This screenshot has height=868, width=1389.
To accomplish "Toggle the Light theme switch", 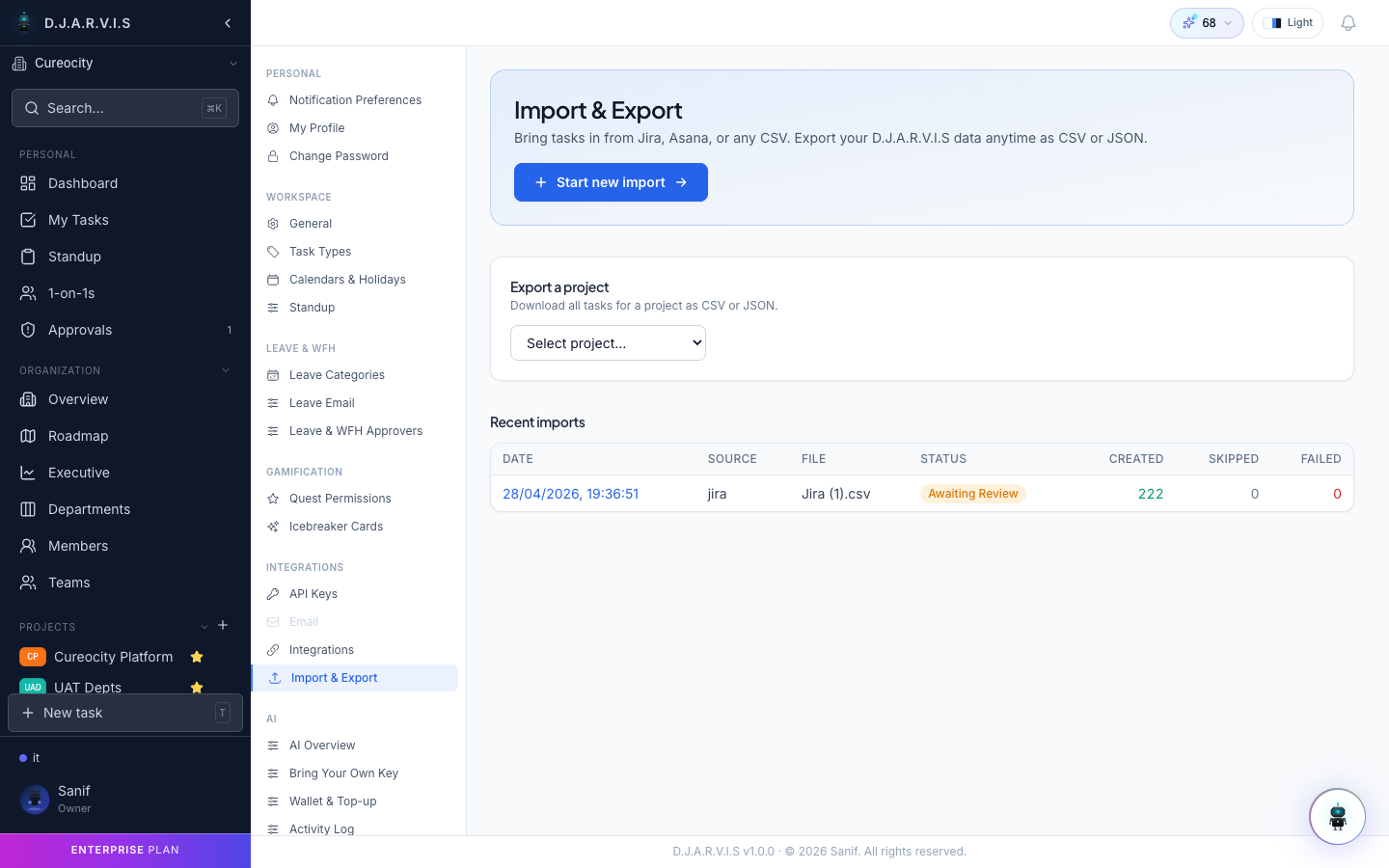I will pyautogui.click(x=1288, y=23).
